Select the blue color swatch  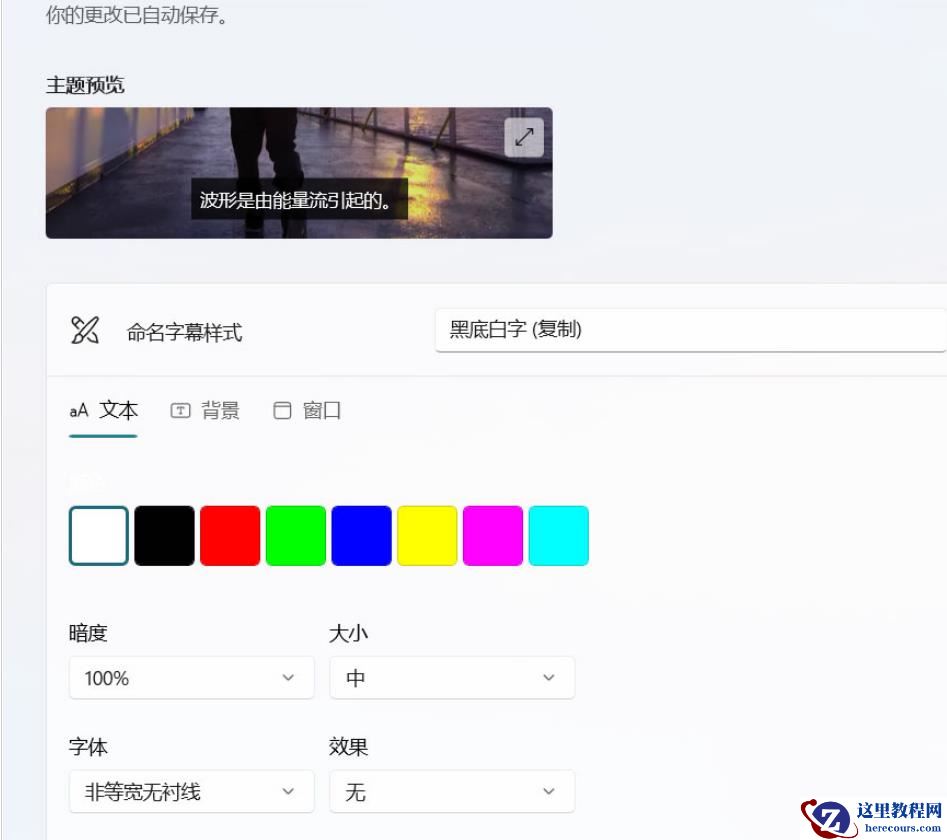[361, 535]
